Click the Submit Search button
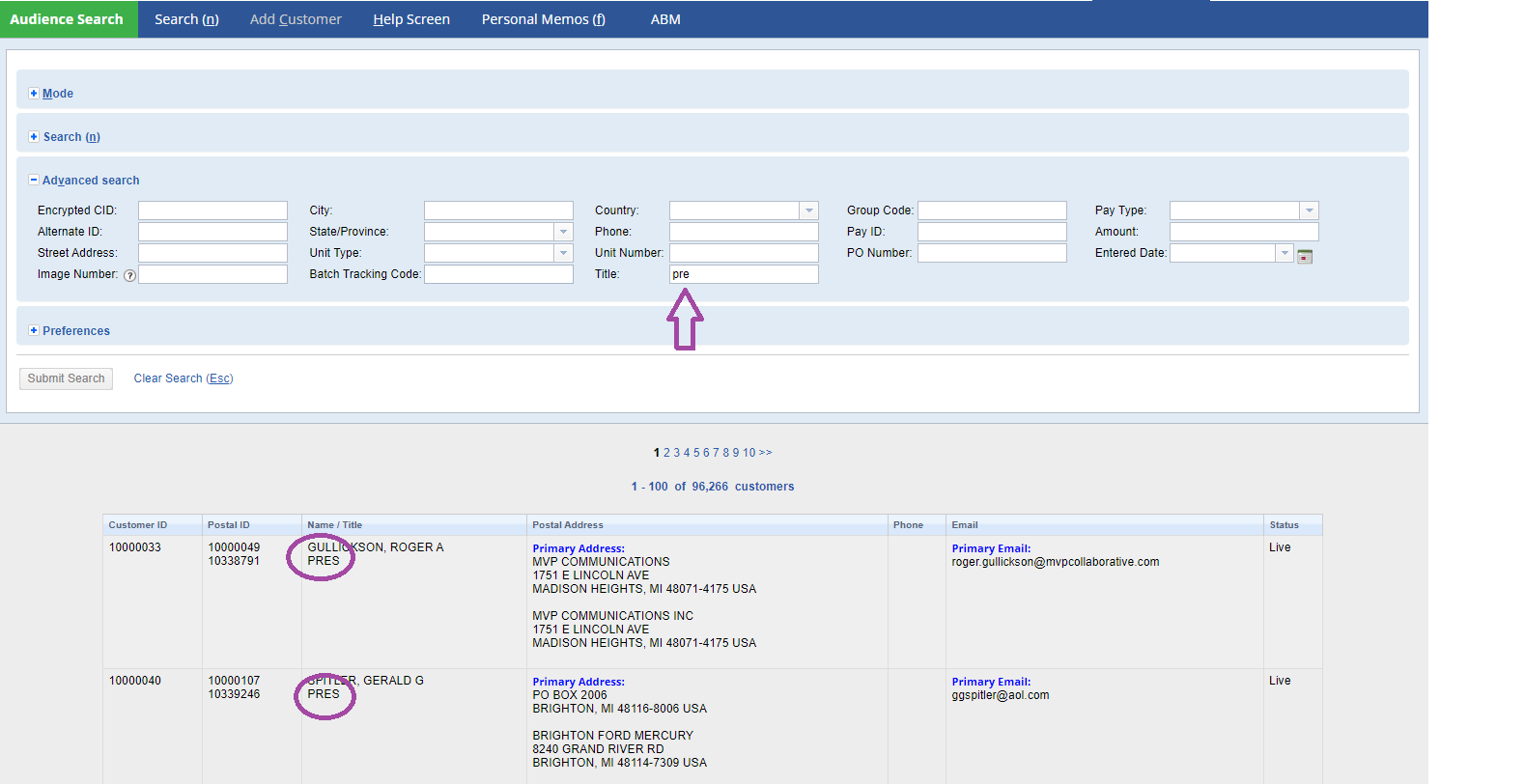 click(x=66, y=378)
